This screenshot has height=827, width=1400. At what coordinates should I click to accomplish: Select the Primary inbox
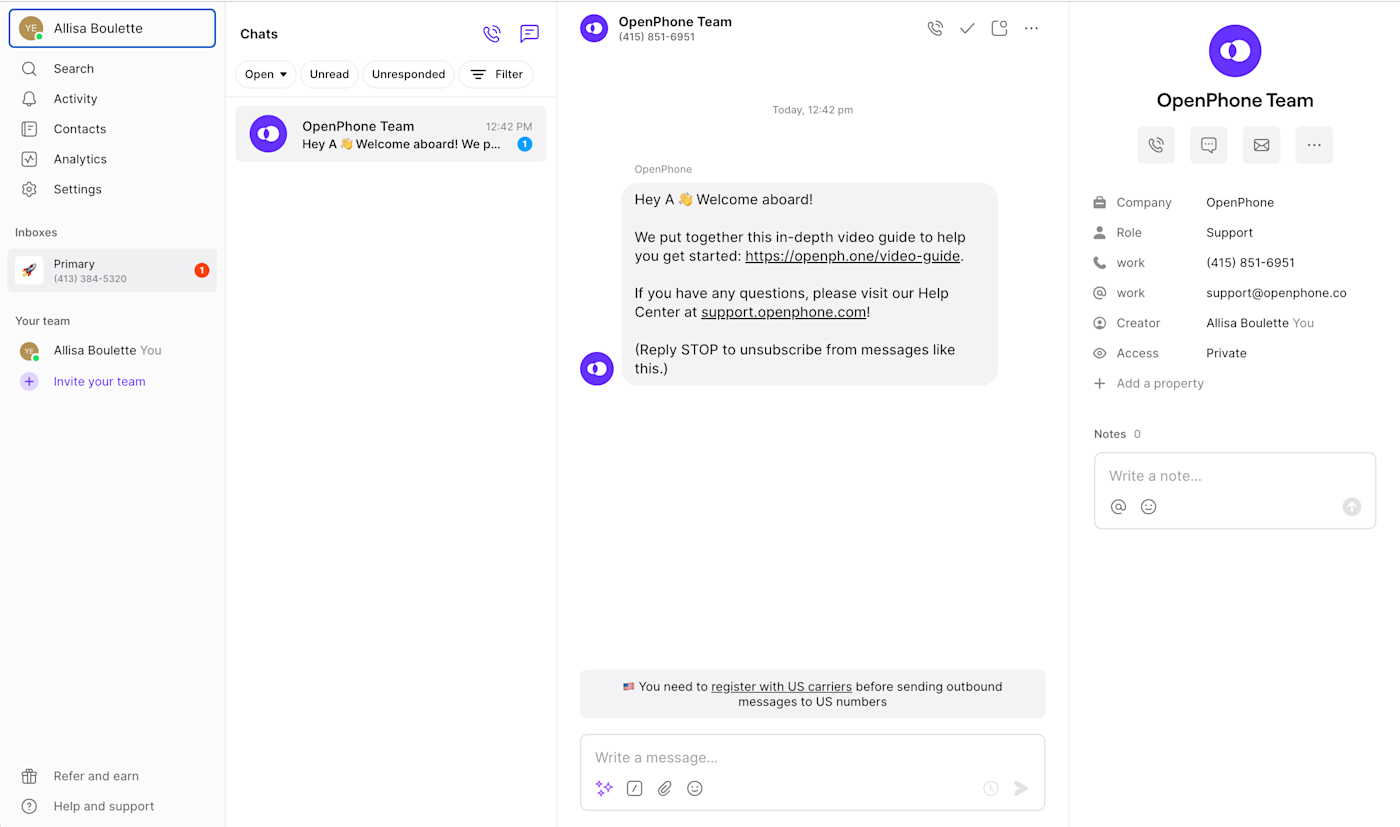[x=112, y=271]
